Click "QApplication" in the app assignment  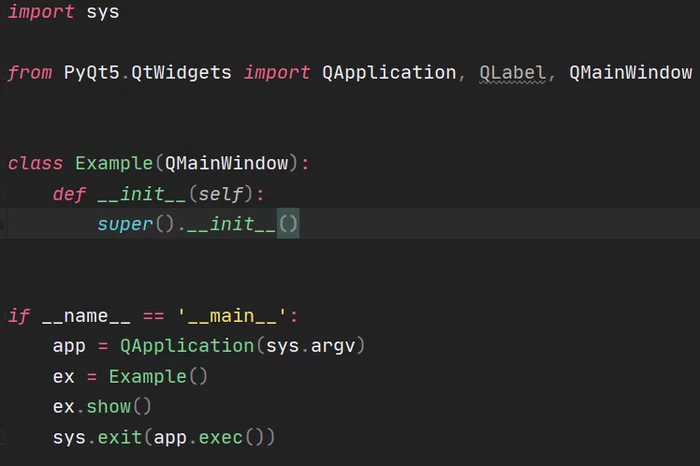point(187,346)
